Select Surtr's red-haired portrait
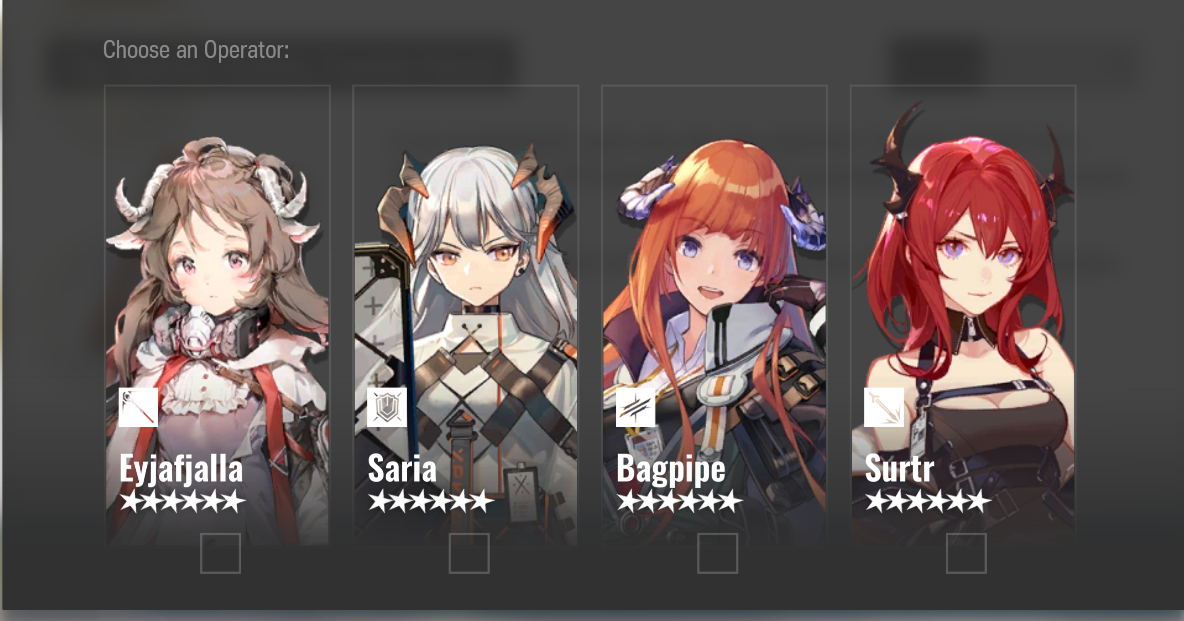Screen dimensions: 1184x621 click(x=963, y=315)
